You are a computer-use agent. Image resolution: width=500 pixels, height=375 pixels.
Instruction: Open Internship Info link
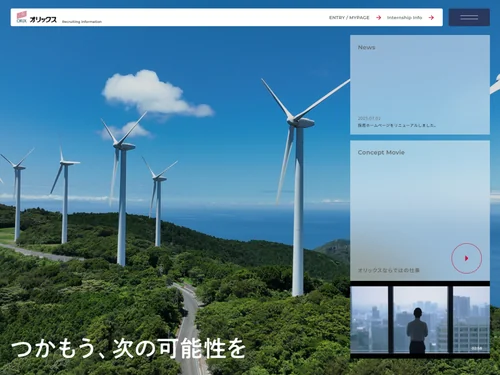404,17
